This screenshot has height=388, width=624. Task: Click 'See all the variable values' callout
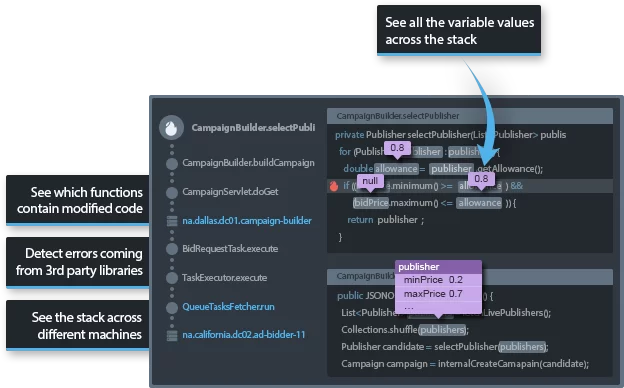click(459, 30)
